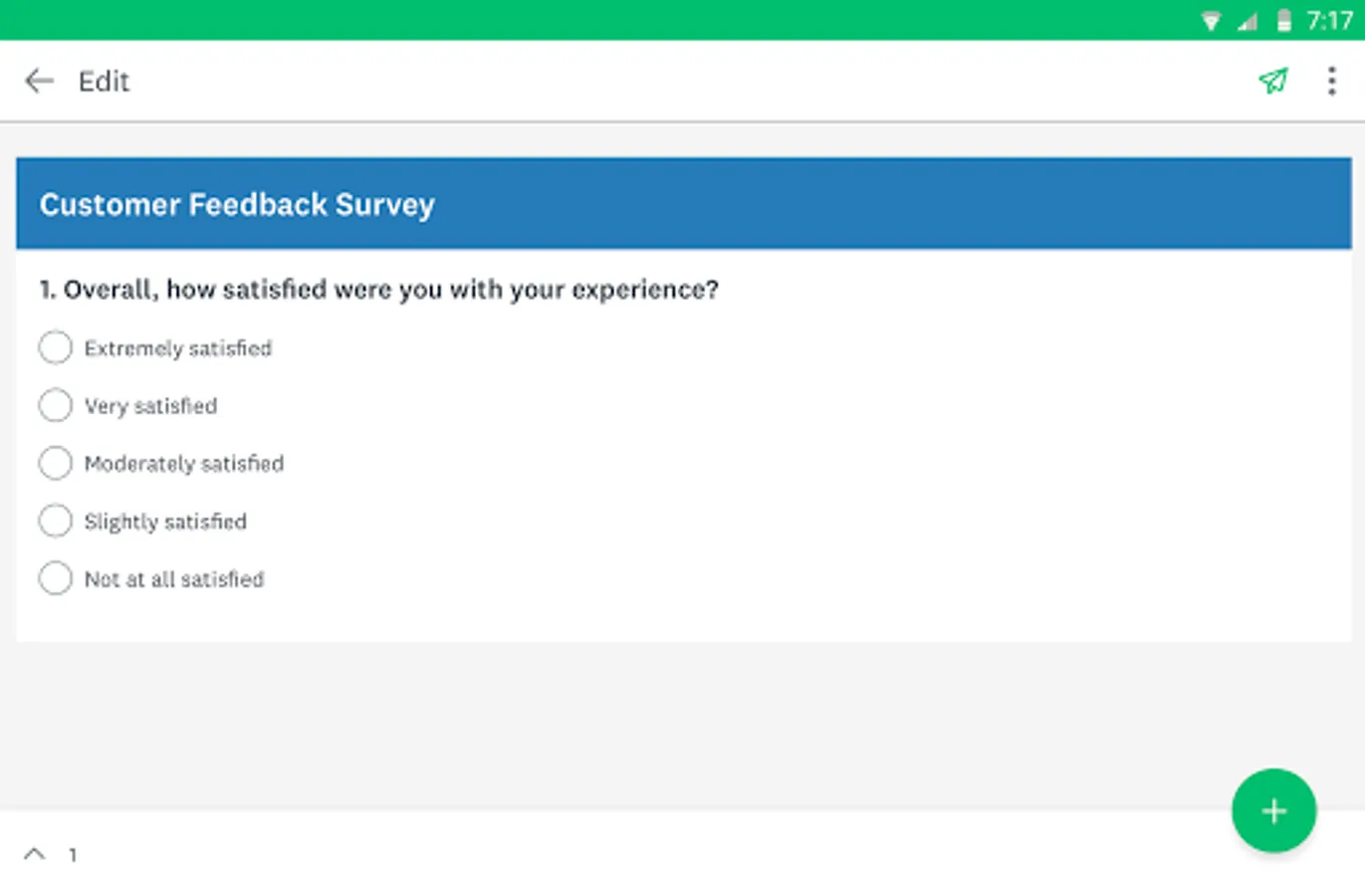The image size is (1365, 896).
Task: Send survey with paper plane icon
Action: tap(1273, 81)
